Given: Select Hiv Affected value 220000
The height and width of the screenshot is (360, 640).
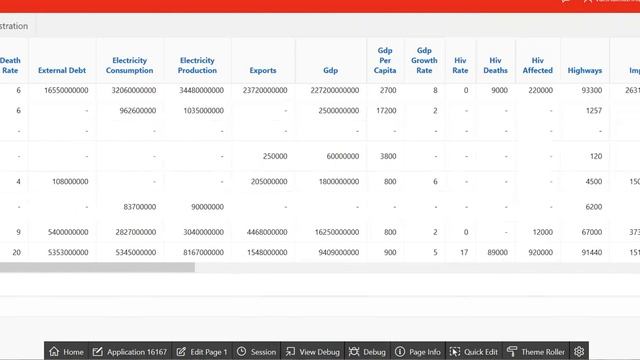Looking at the screenshot, I should pos(540,90).
